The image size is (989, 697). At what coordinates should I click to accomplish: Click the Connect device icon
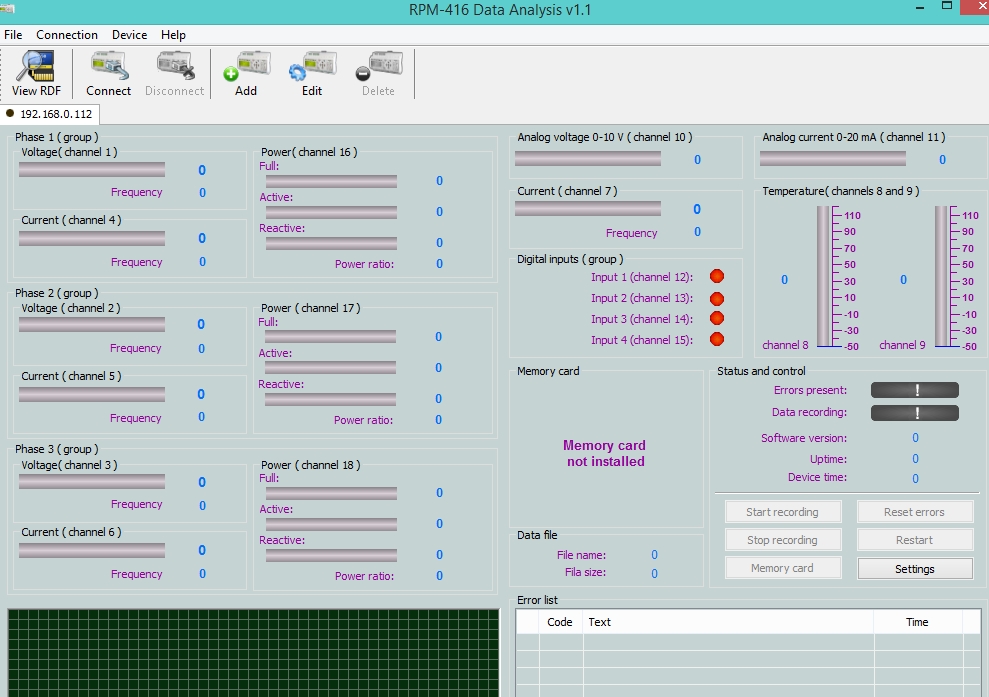pyautogui.click(x=108, y=74)
